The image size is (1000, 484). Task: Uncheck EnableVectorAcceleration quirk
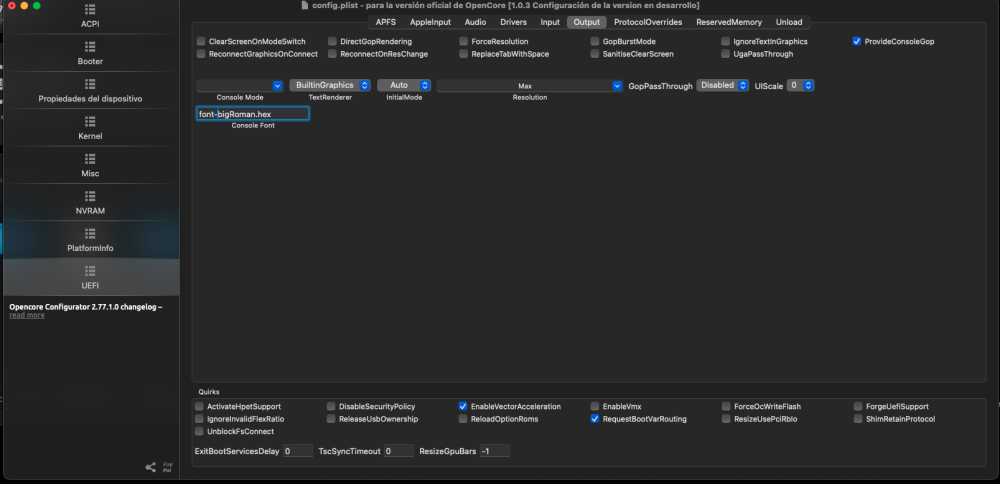[x=463, y=406]
